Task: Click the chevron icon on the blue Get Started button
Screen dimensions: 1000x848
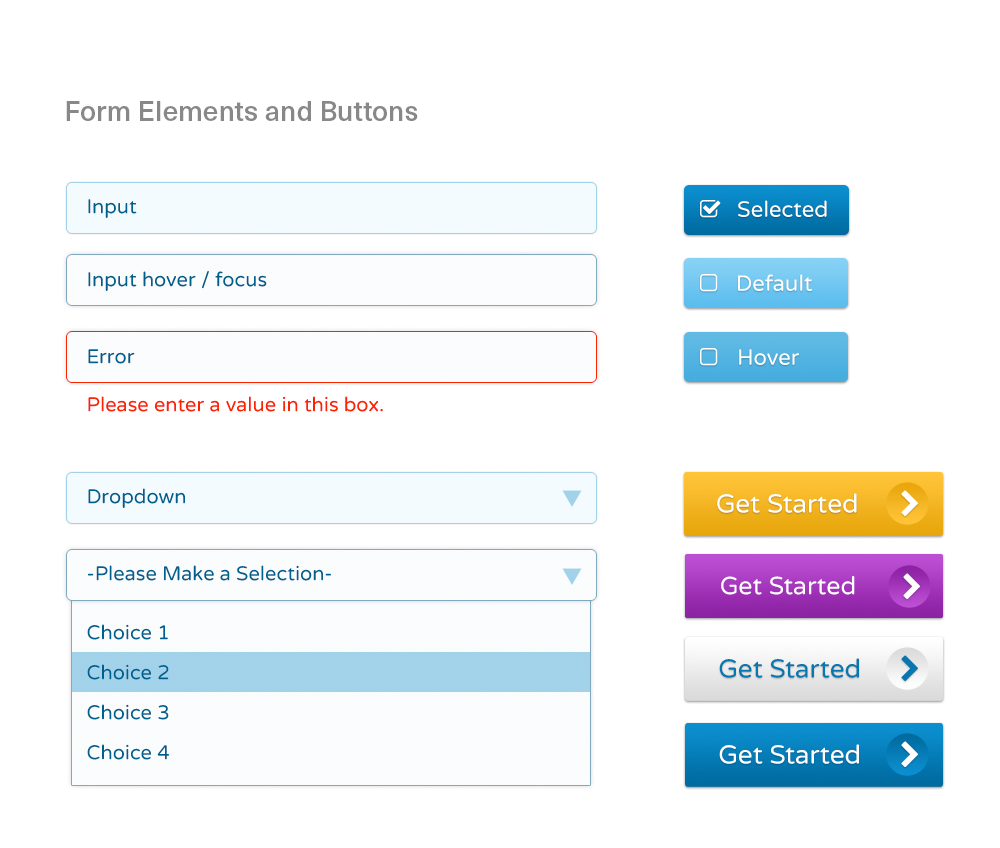Action: tap(908, 754)
